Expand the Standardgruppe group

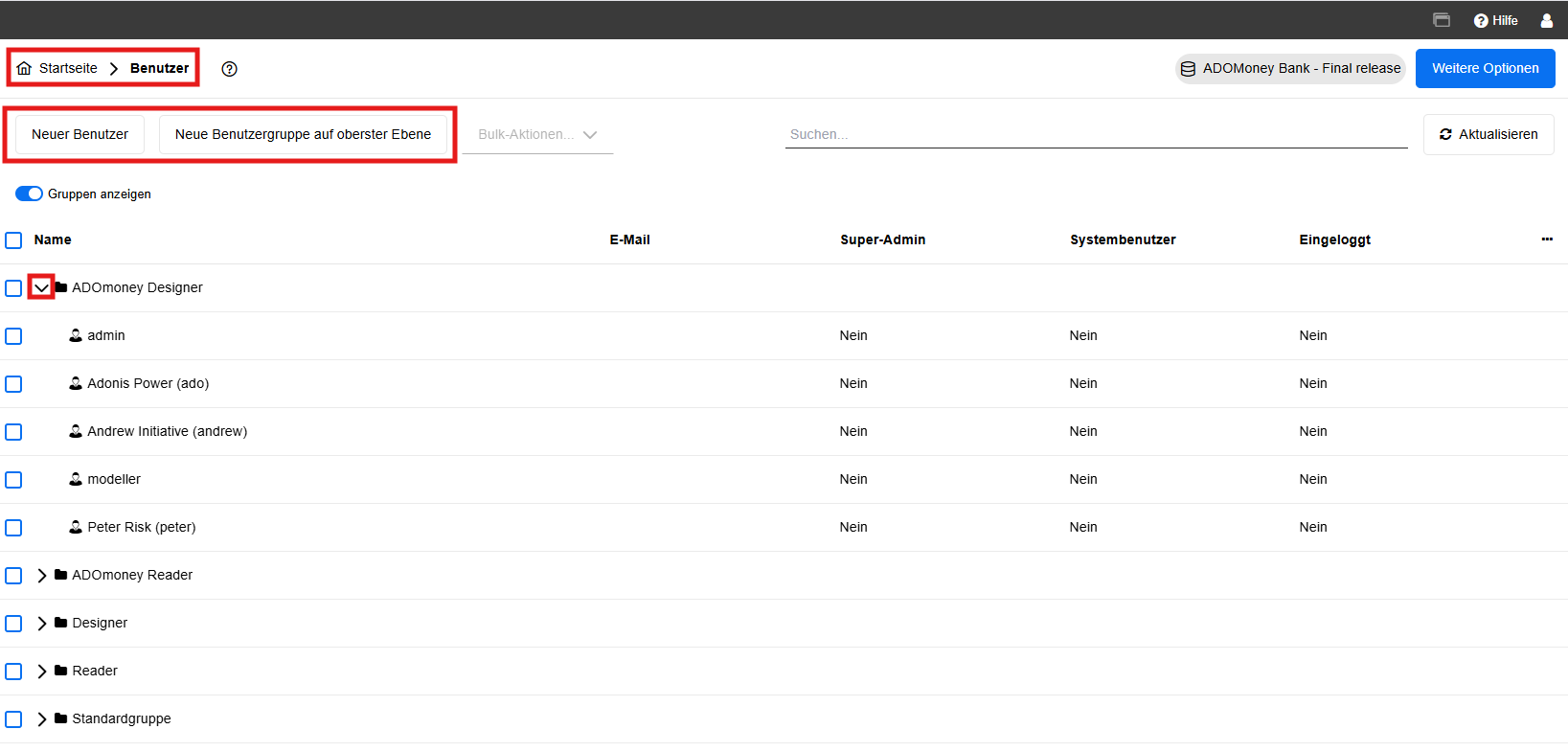41,719
